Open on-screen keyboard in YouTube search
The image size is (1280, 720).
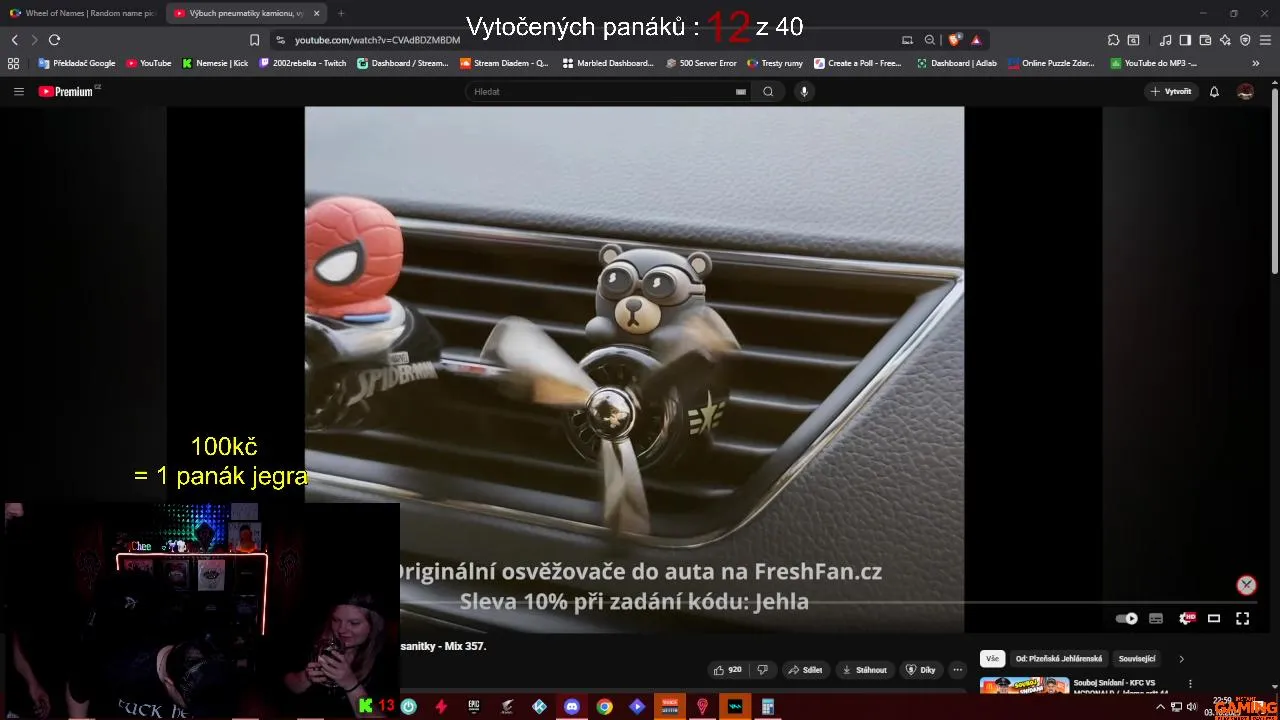coord(741,91)
